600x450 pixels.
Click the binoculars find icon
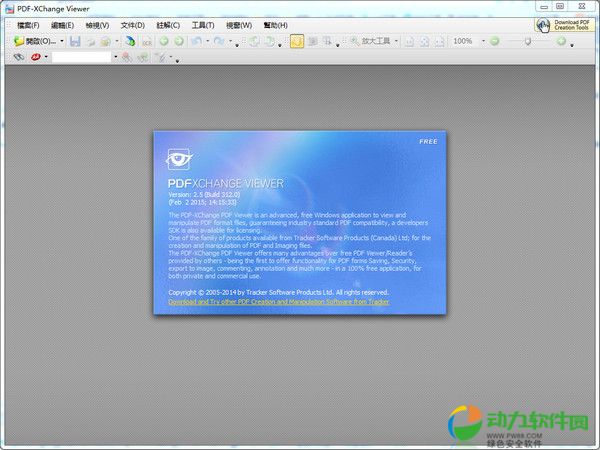pyautogui.click(x=18, y=58)
